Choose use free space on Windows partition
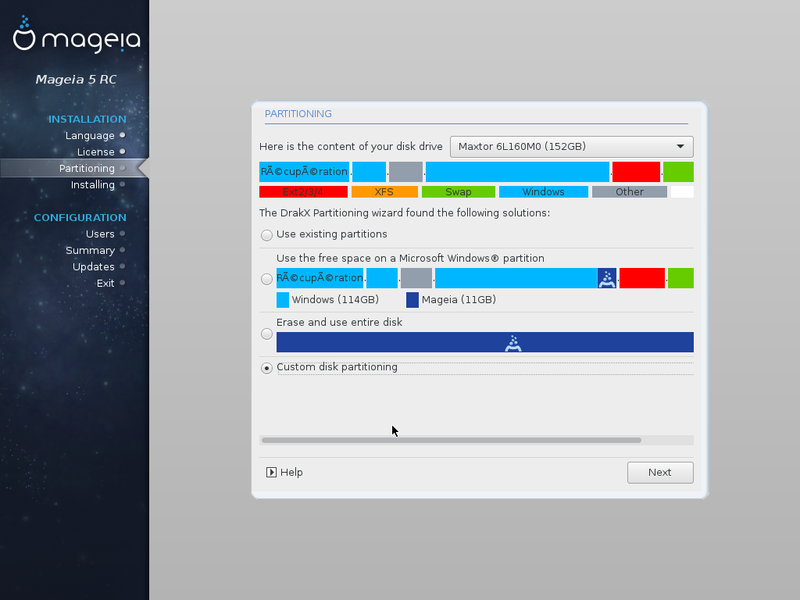The width and height of the screenshot is (800, 600). coord(266,279)
